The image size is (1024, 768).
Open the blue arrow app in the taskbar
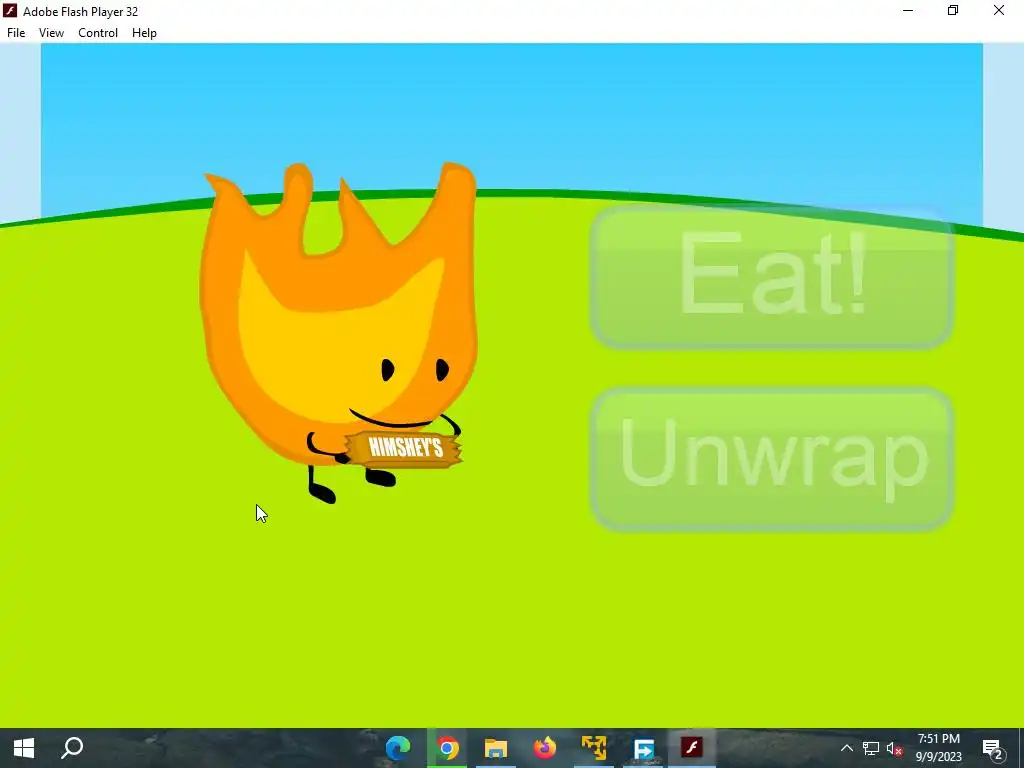click(643, 748)
